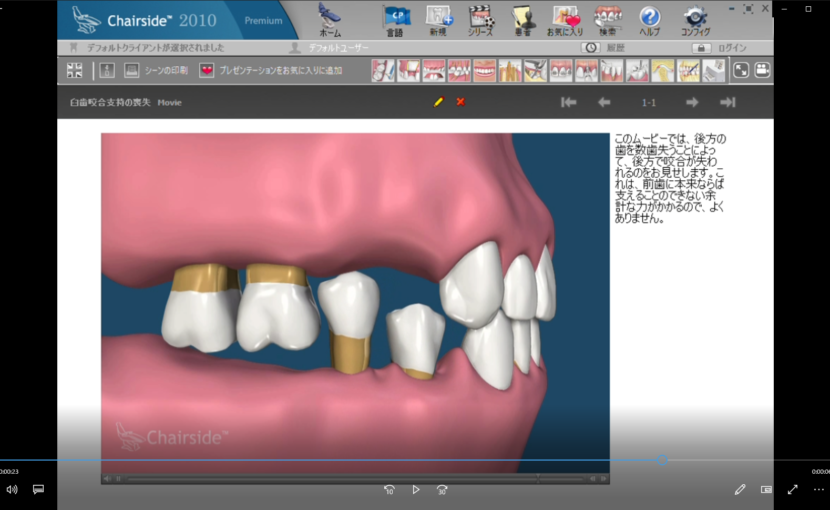Click the dental animation movie frame
This screenshot has width=830, height=510.
tap(355, 302)
